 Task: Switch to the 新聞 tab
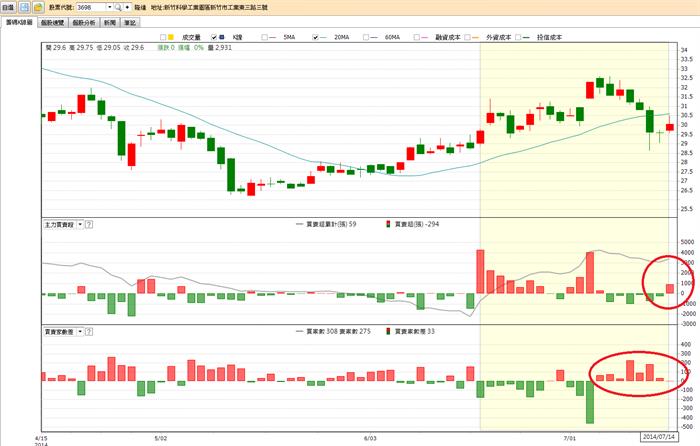tap(110, 22)
